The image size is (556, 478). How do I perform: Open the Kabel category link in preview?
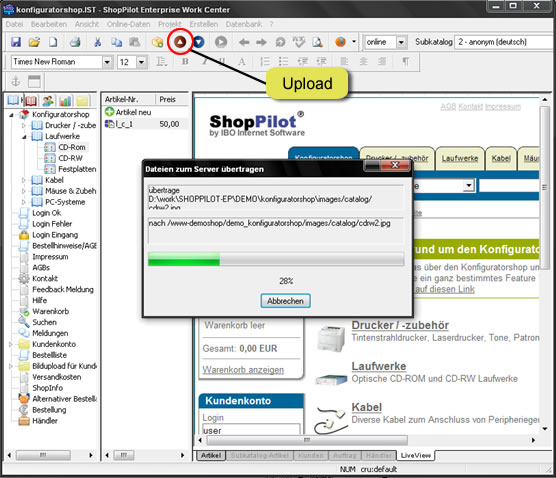(x=367, y=407)
